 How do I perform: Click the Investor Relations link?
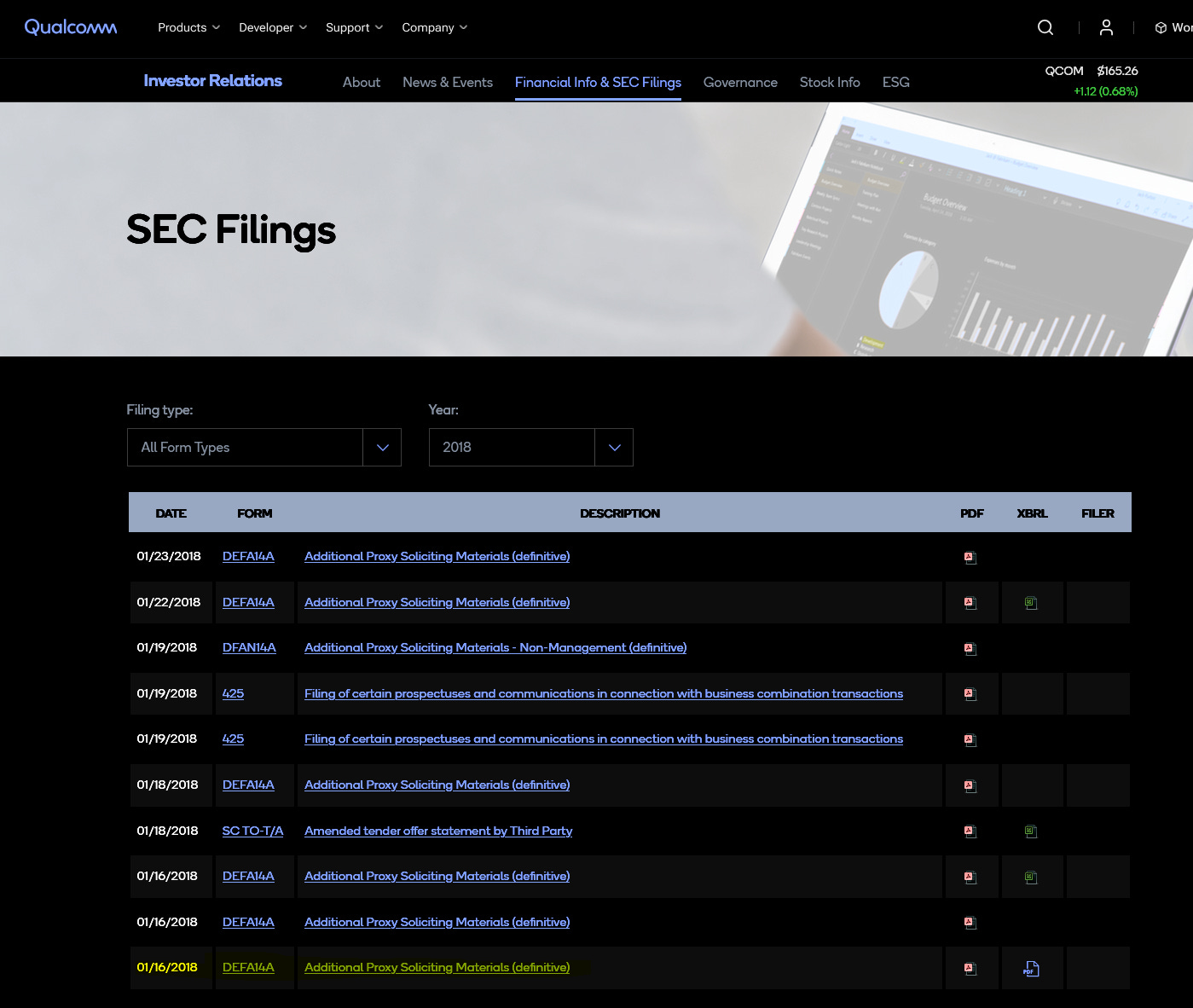[x=212, y=81]
